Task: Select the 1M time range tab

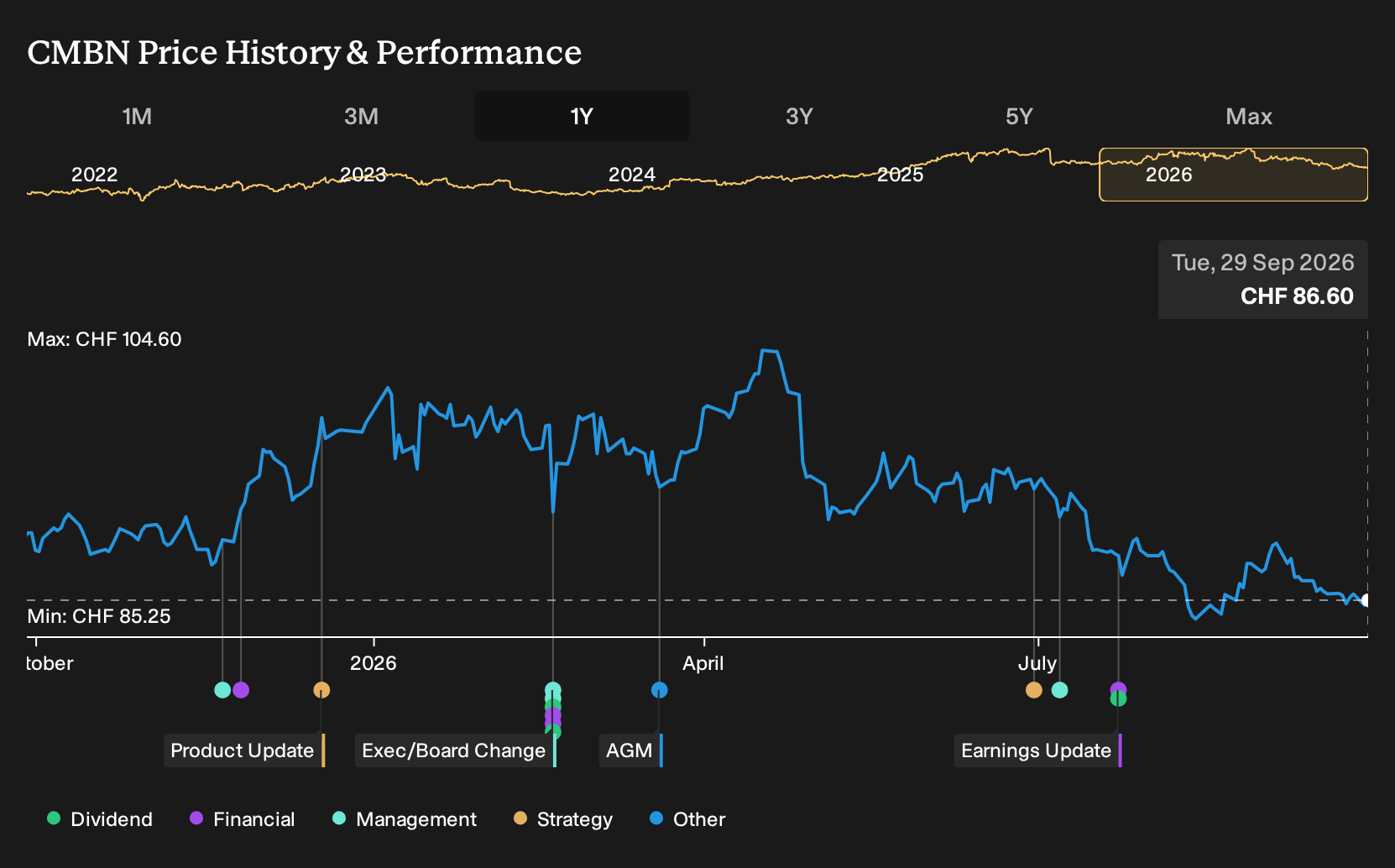Action: [137, 116]
